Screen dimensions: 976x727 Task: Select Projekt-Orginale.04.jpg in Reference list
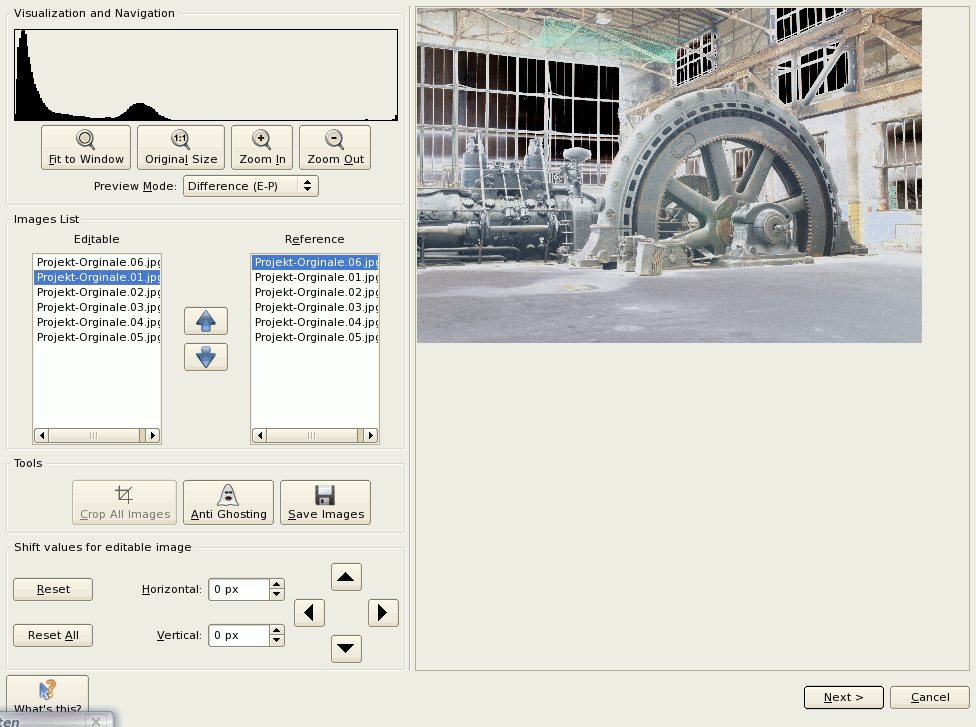[x=315, y=322]
